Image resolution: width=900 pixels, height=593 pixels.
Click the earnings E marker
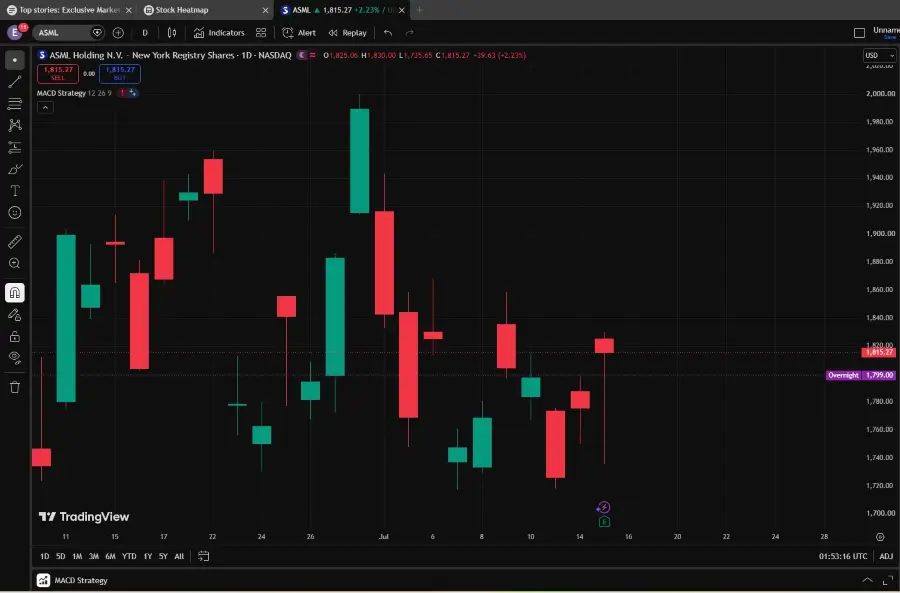(604, 522)
